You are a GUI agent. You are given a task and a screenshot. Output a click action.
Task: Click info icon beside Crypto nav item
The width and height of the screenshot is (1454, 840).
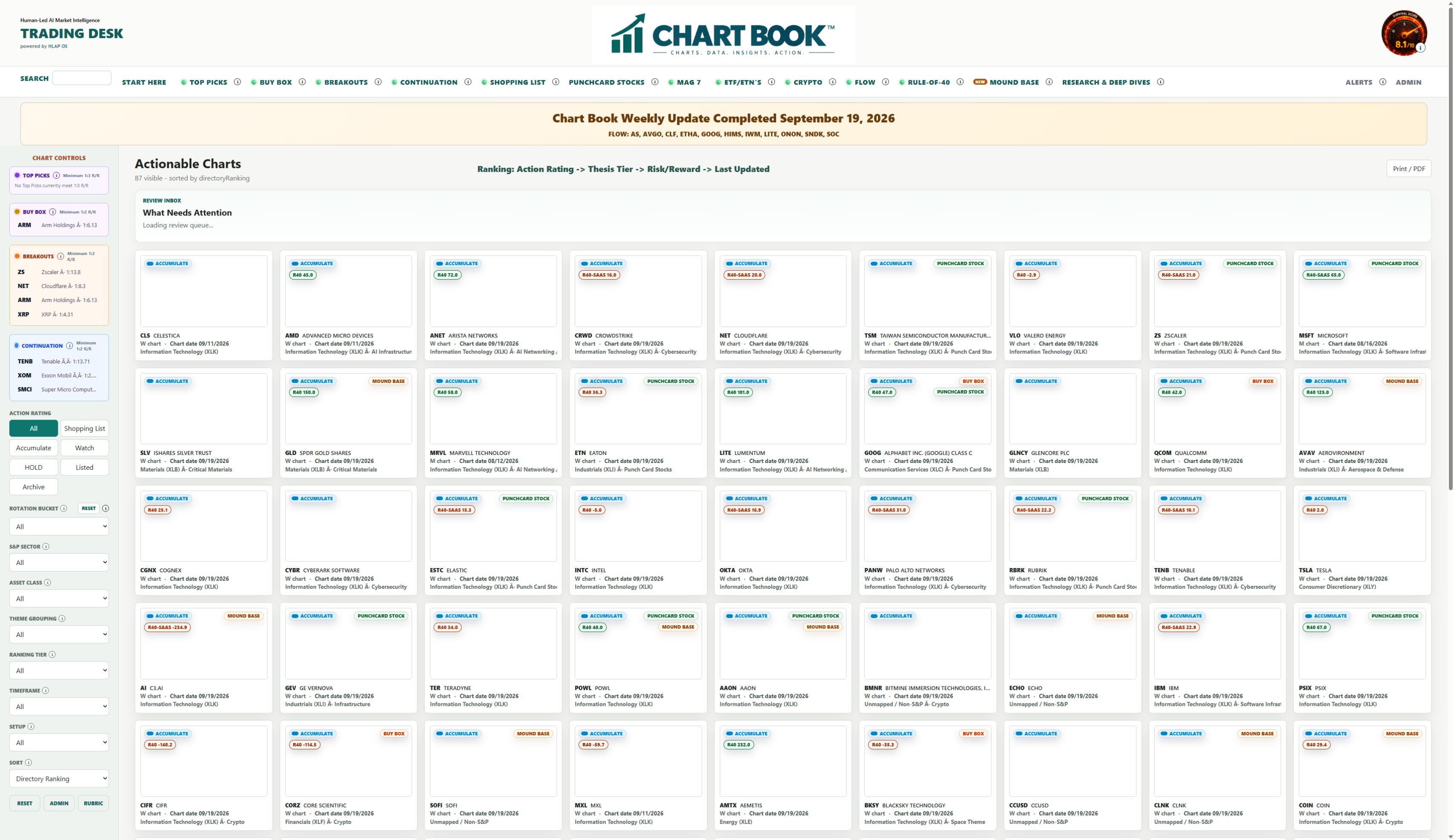coord(832,82)
